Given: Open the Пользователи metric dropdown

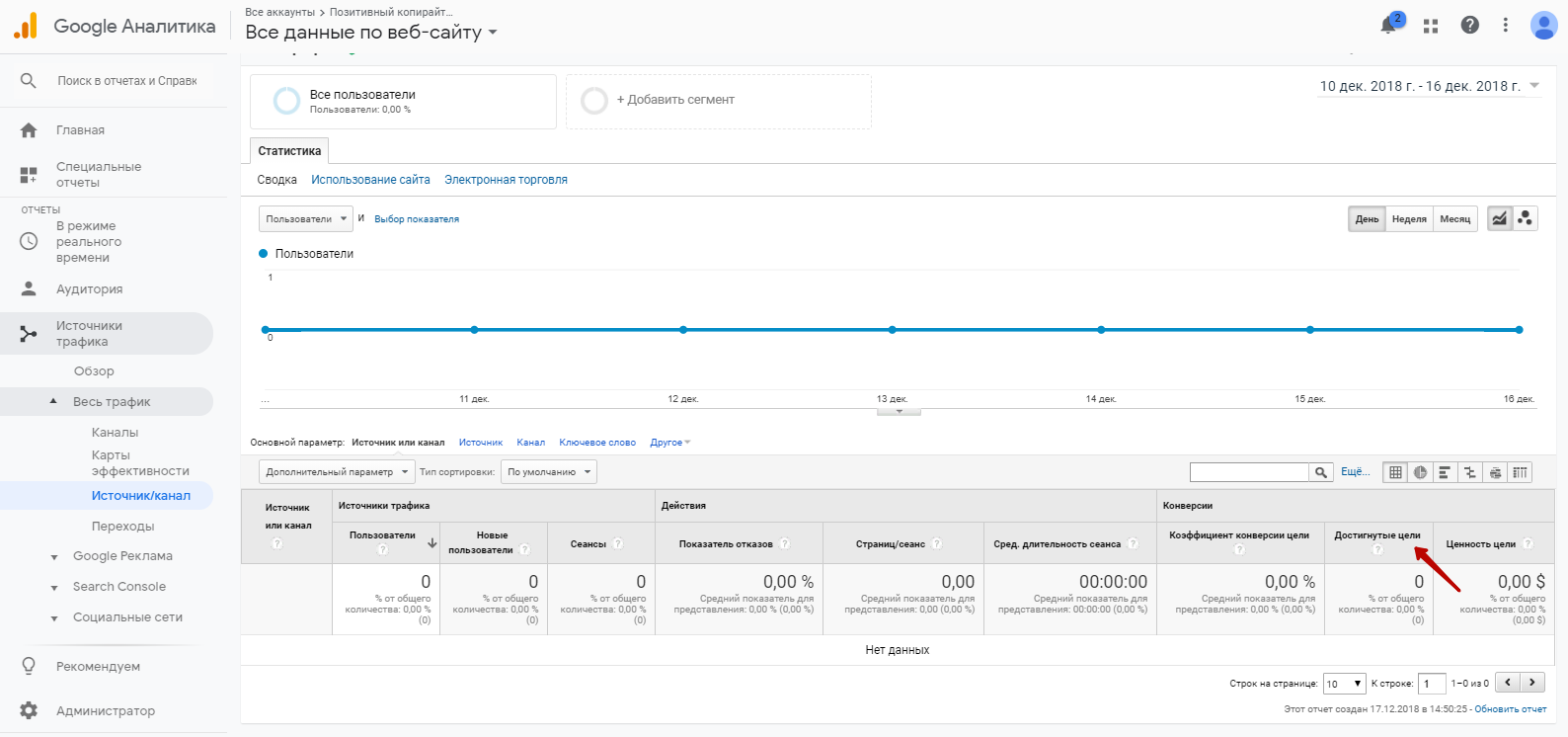Looking at the screenshot, I should pyautogui.click(x=305, y=218).
